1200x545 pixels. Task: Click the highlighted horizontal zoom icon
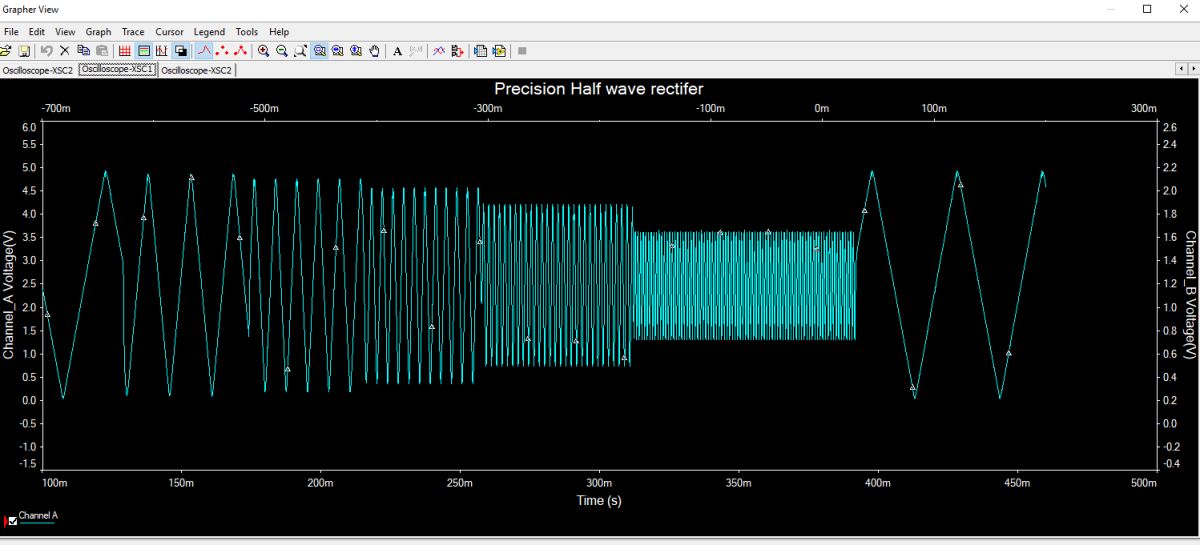pos(320,50)
